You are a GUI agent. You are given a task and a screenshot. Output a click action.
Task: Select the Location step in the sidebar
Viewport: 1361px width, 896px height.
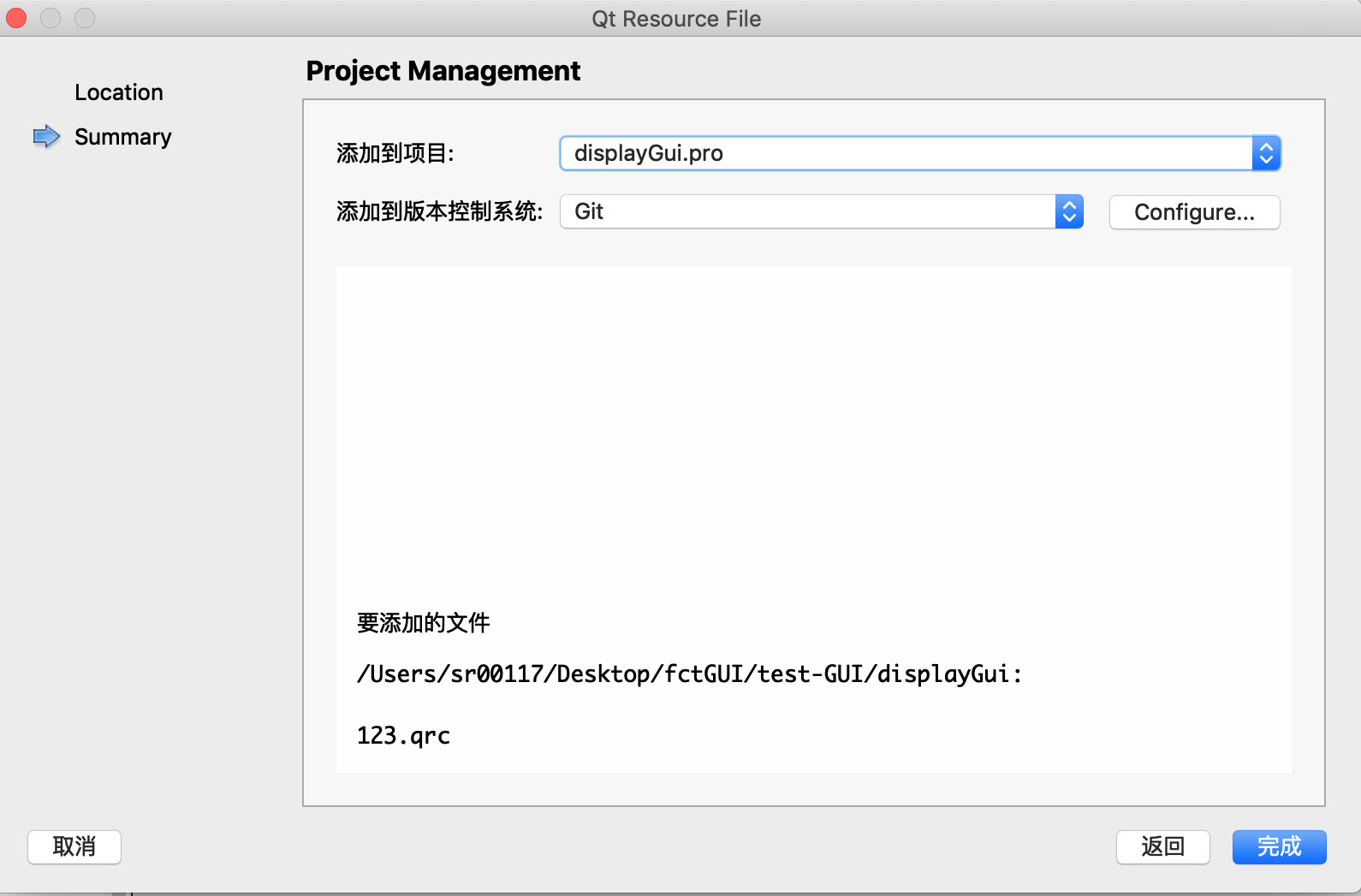(x=119, y=92)
